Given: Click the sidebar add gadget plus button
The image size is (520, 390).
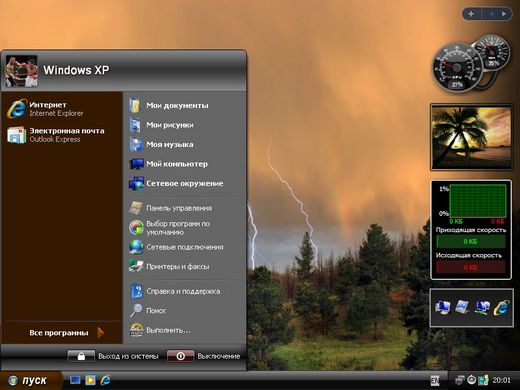Looking at the screenshot, I should [x=471, y=14].
